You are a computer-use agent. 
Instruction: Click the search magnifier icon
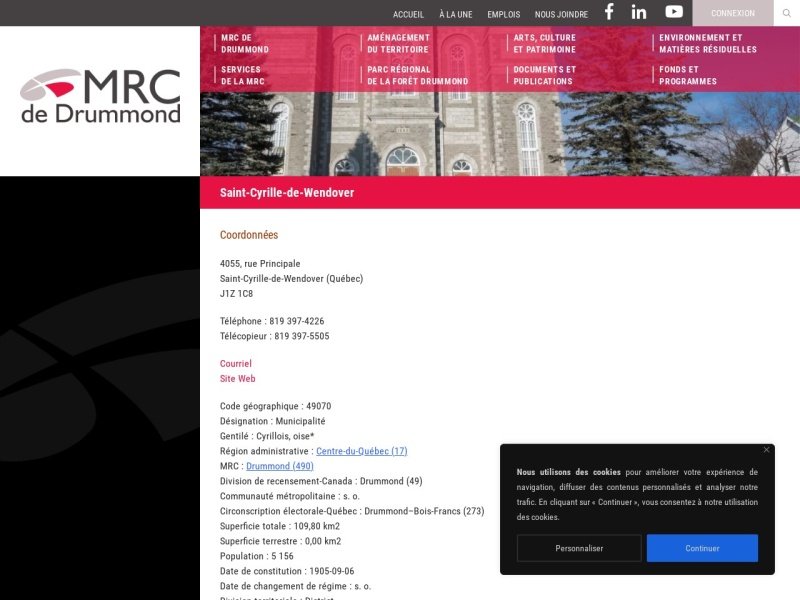click(787, 13)
